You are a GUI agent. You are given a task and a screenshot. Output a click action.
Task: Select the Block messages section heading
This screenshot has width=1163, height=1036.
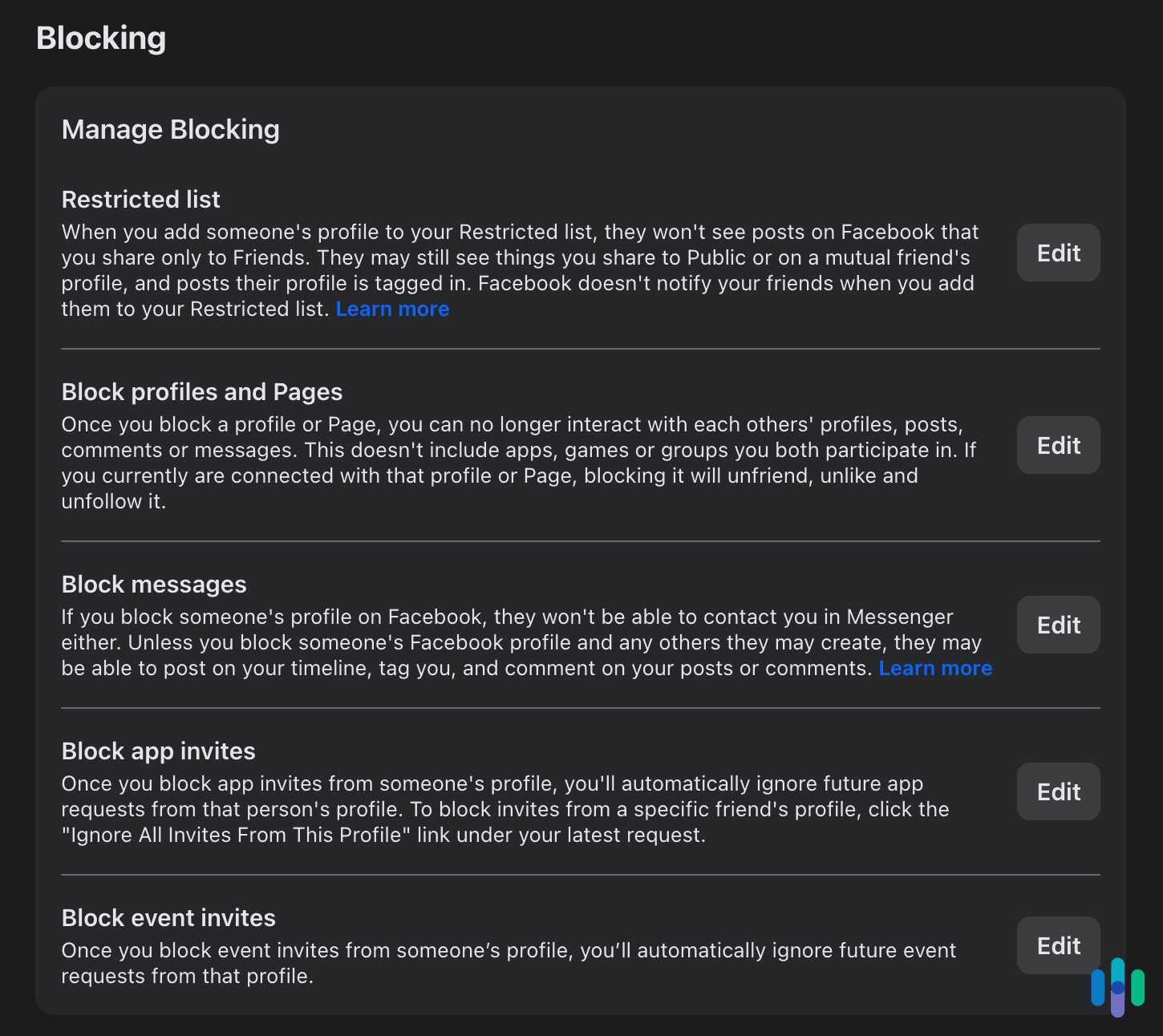(x=154, y=584)
